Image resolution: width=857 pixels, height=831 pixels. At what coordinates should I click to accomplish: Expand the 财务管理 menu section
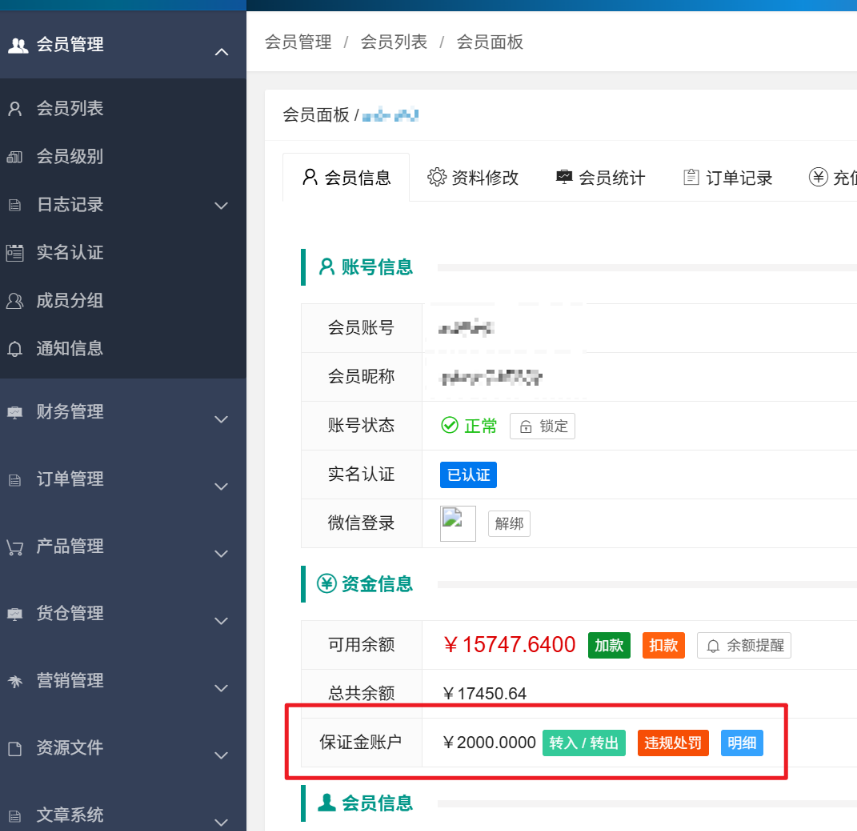click(x=222, y=419)
